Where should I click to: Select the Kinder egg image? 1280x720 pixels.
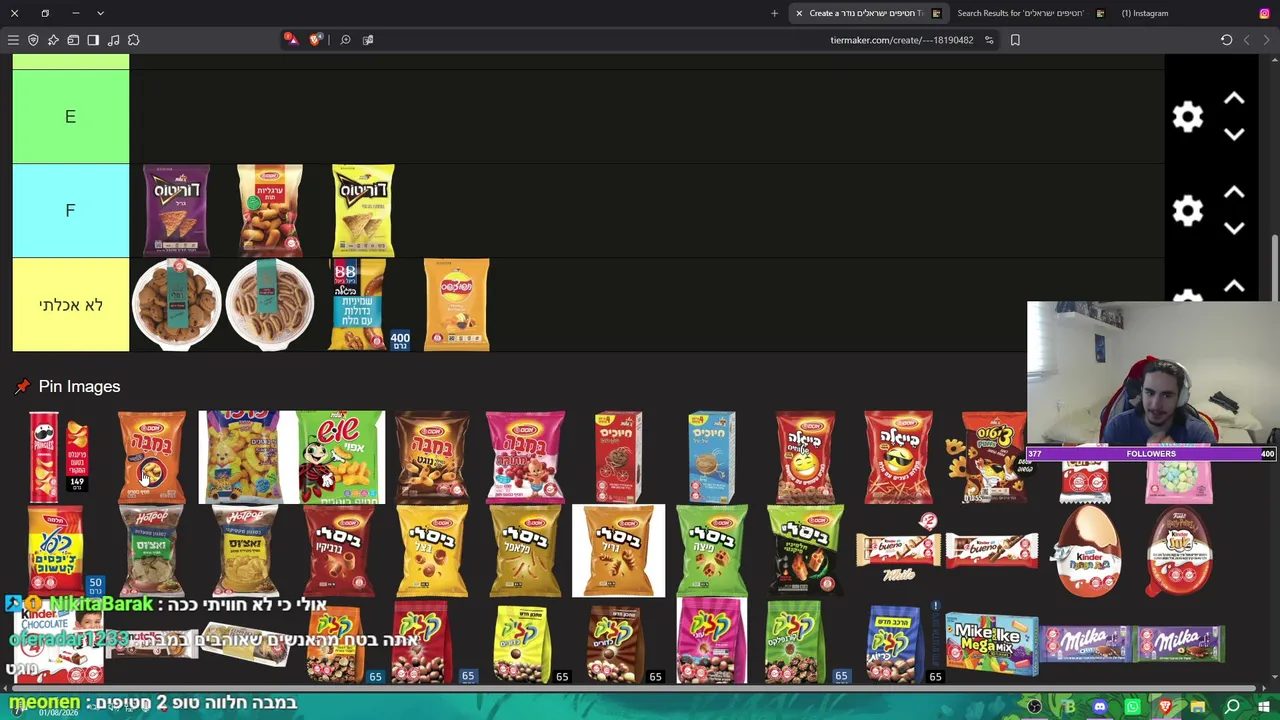tap(1087, 551)
